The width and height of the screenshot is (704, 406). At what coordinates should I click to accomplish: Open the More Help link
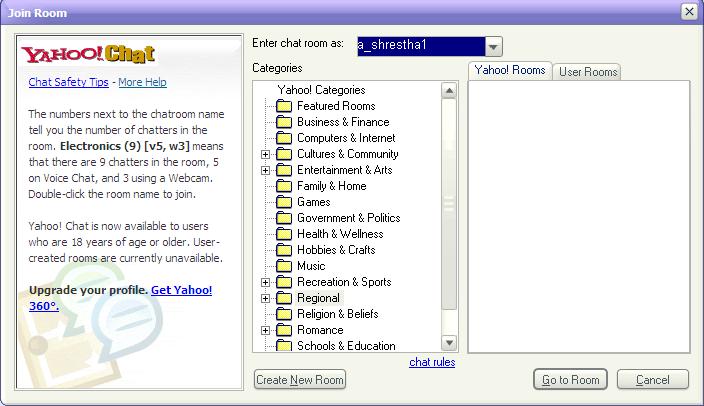click(x=142, y=82)
